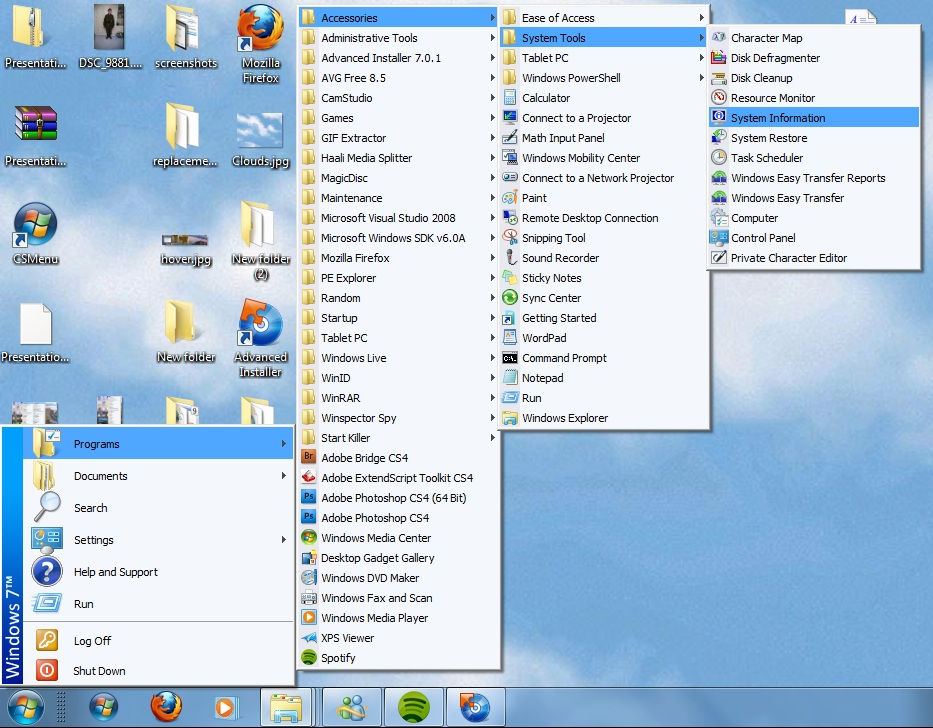Choose Run in the Start menu
933x728 pixels.
(158, 604)
